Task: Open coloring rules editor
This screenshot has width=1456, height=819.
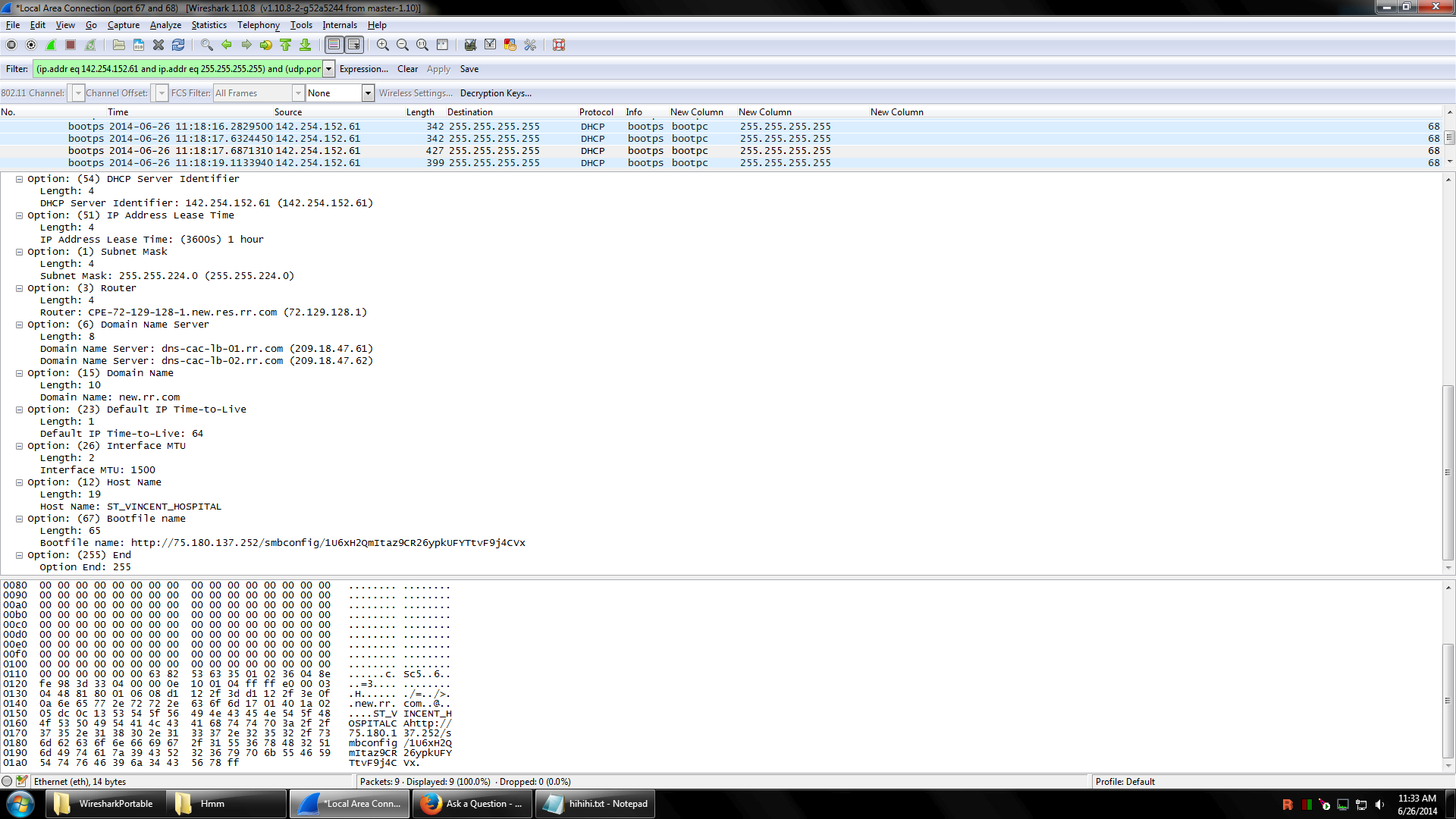Action: [x=510, y=45]
